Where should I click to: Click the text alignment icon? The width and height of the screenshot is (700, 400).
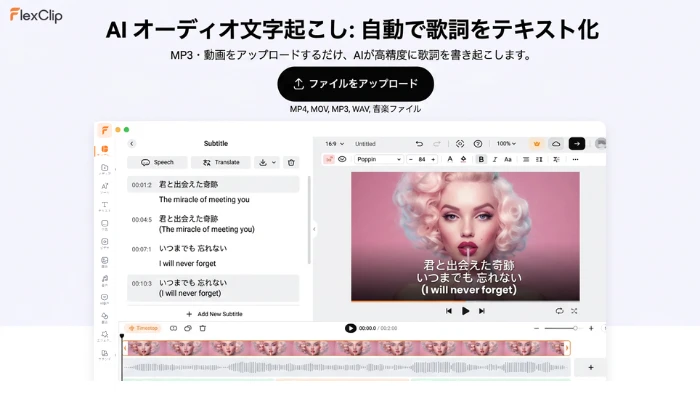526,159
